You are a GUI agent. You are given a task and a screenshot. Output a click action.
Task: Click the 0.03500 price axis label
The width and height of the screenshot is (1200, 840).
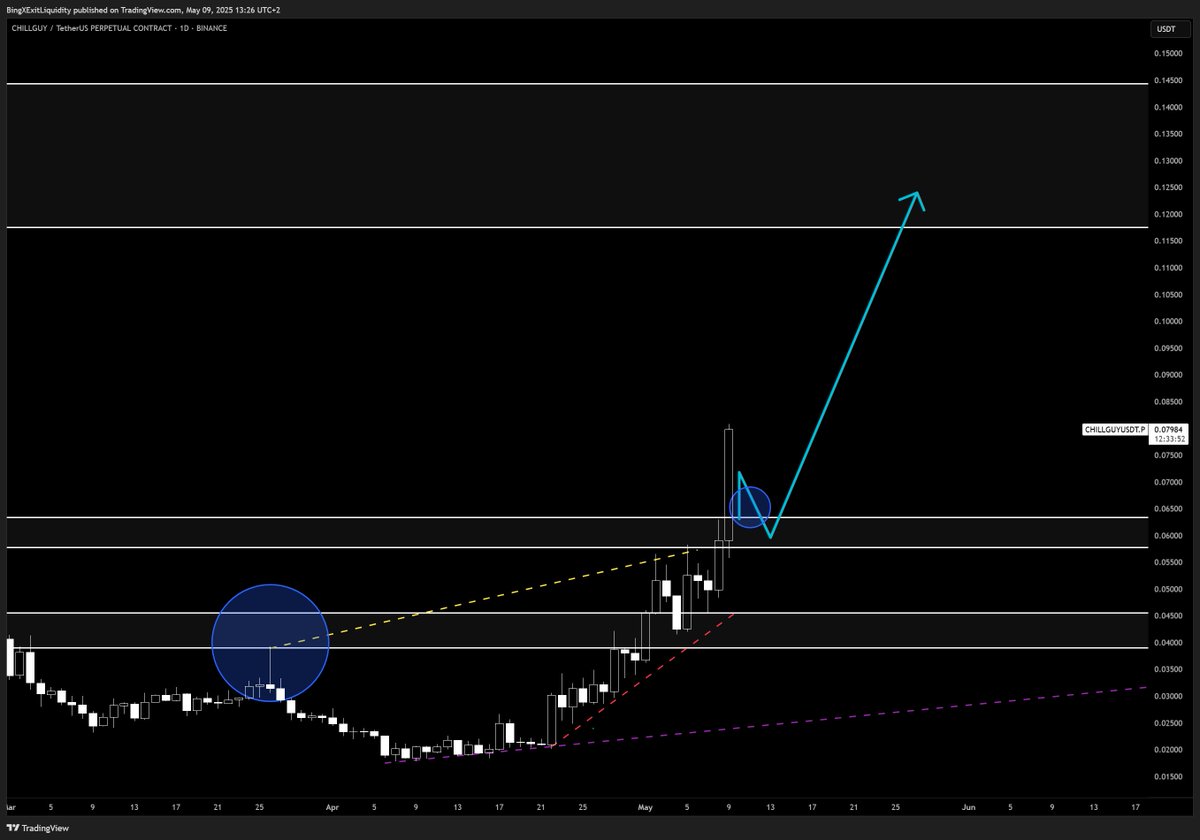(1167, 670)
